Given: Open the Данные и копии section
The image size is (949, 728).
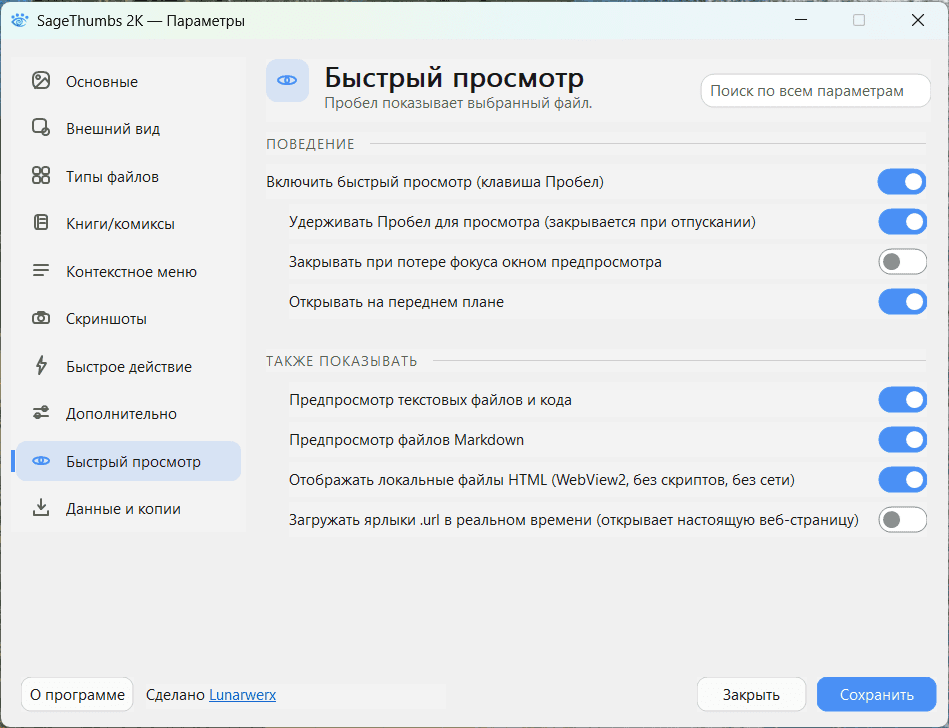Looking at the screenshot, I should point(128,508).
